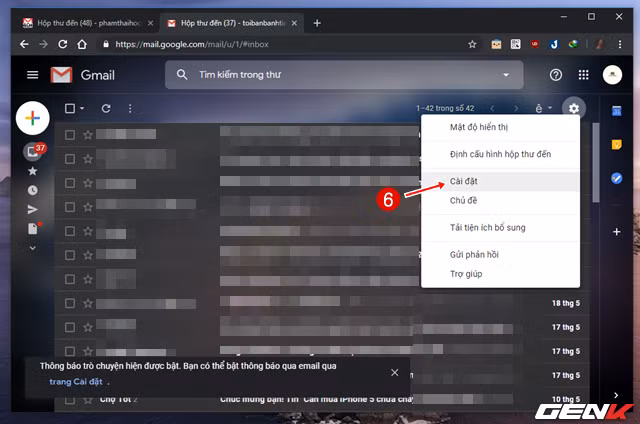Toggle the select-all checkbox in the toolbar

[69, 108]
